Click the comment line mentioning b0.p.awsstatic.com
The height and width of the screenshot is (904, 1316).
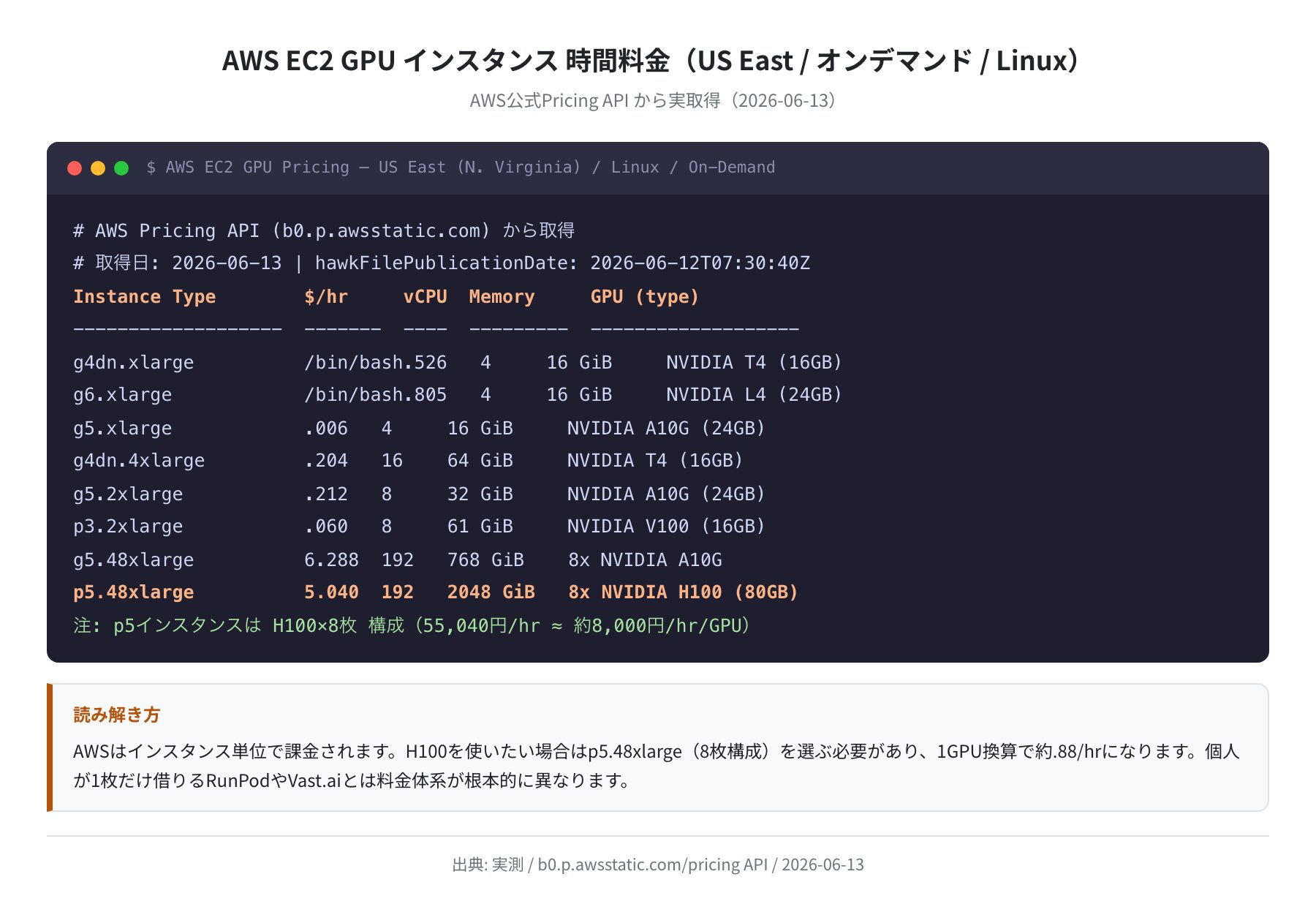click(x=324, y=230)
